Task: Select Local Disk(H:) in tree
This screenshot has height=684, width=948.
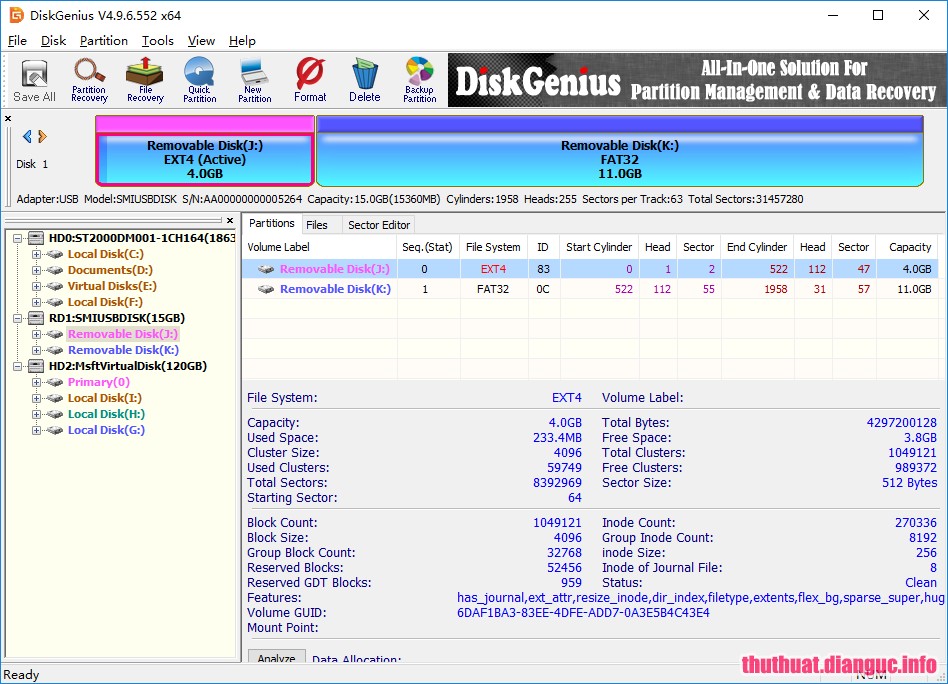Action: [x=106, y=414]
